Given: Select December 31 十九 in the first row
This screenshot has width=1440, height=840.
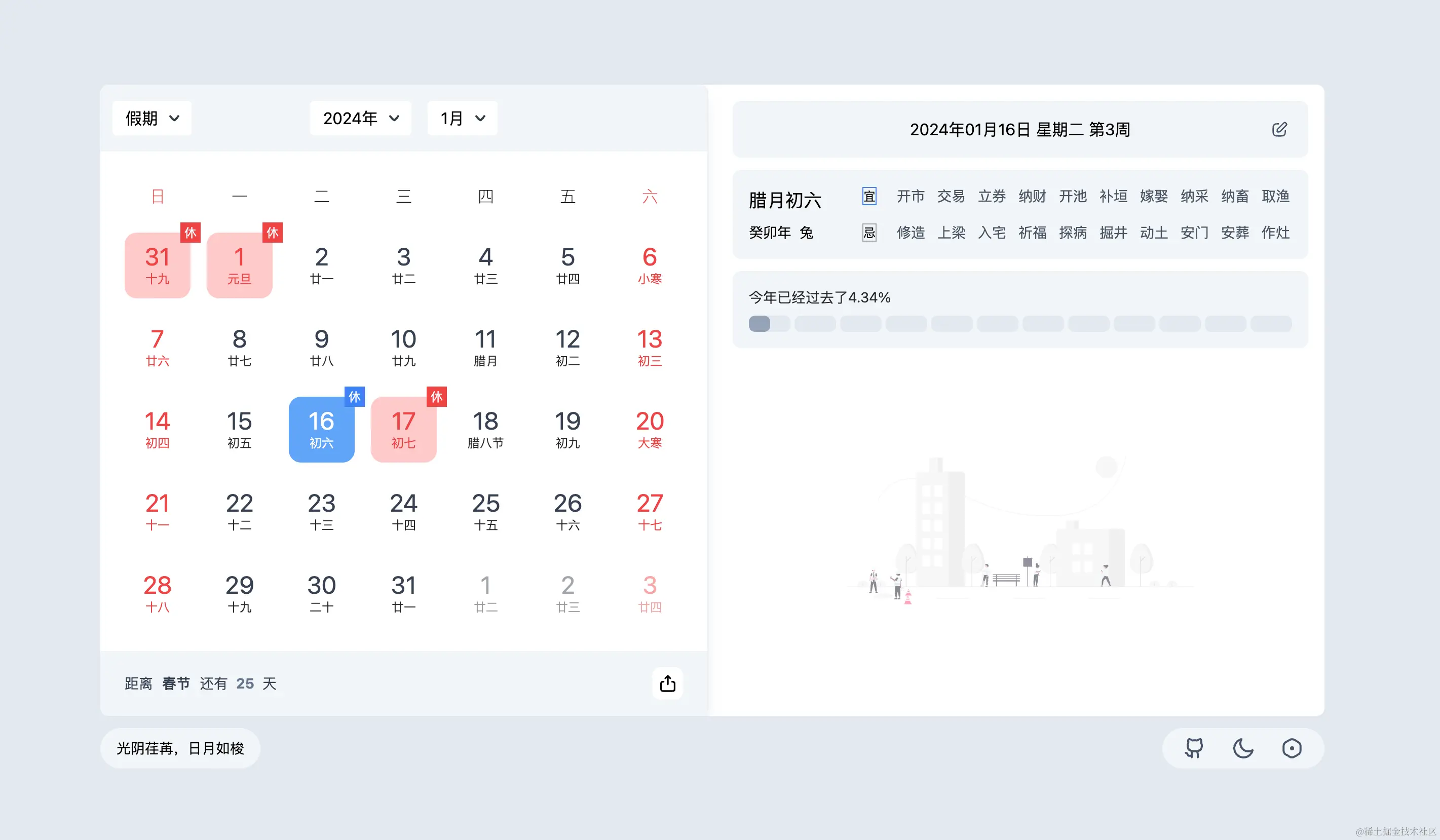Looking at the screenshot, I should coord(157,265).
